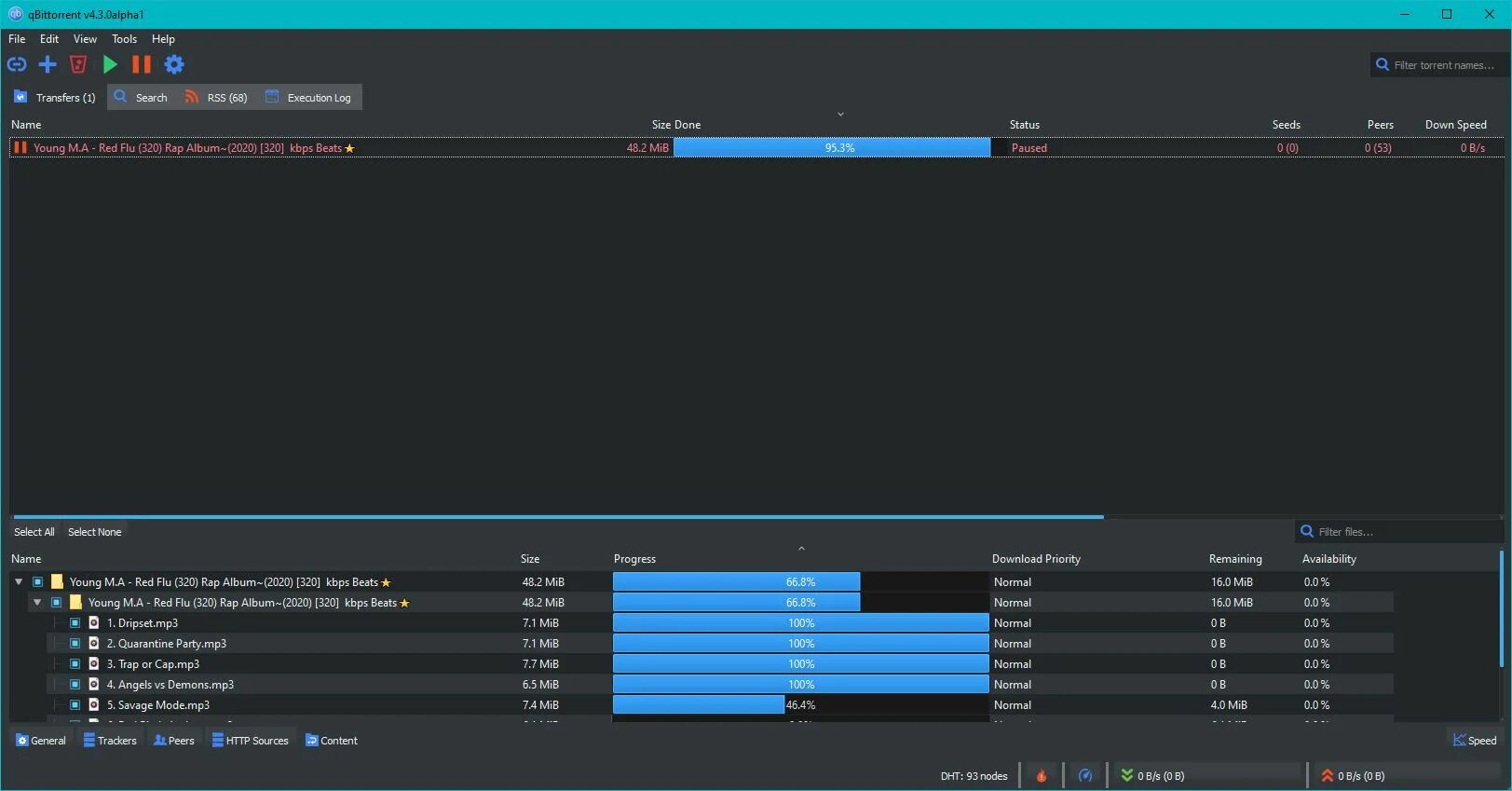Image resolution: width=1512 pixels, height=791 pixels.
Task: Click the top-level folder icon in Content tree
Action: coord(57,581)
